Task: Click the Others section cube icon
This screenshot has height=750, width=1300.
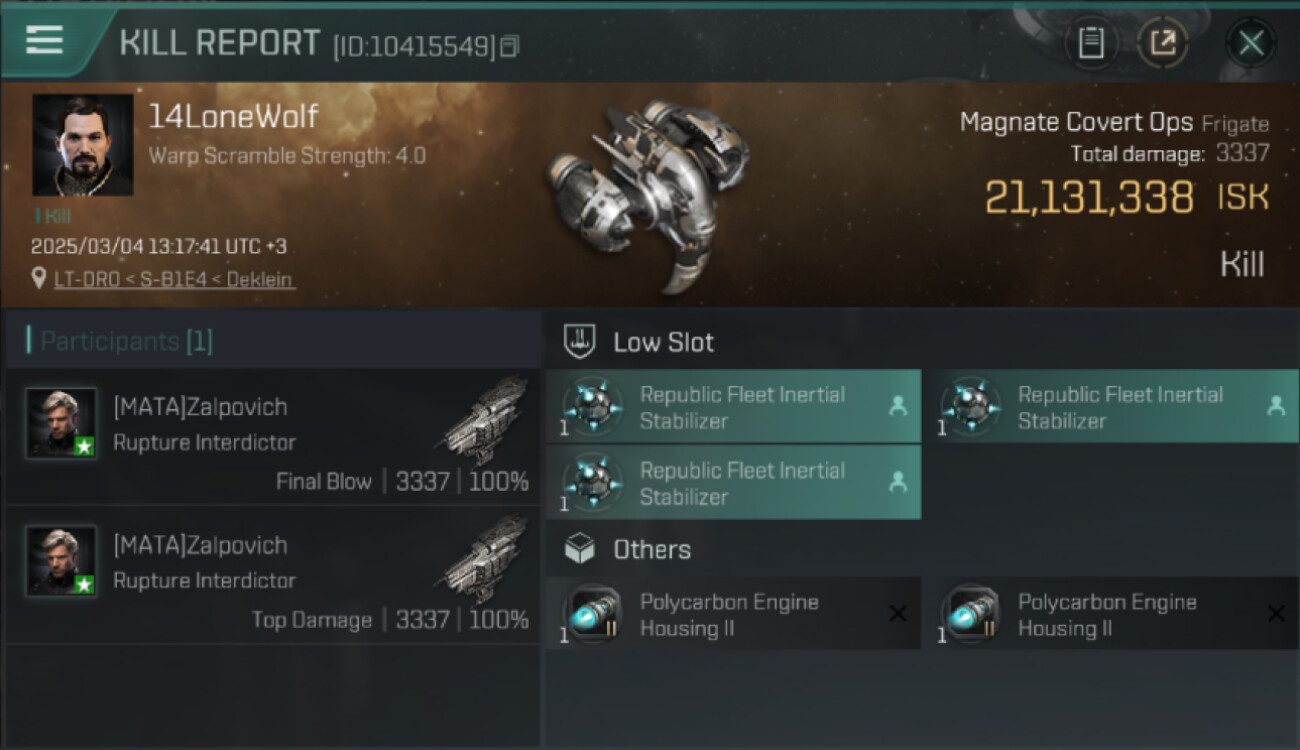Action: [580, 549]
